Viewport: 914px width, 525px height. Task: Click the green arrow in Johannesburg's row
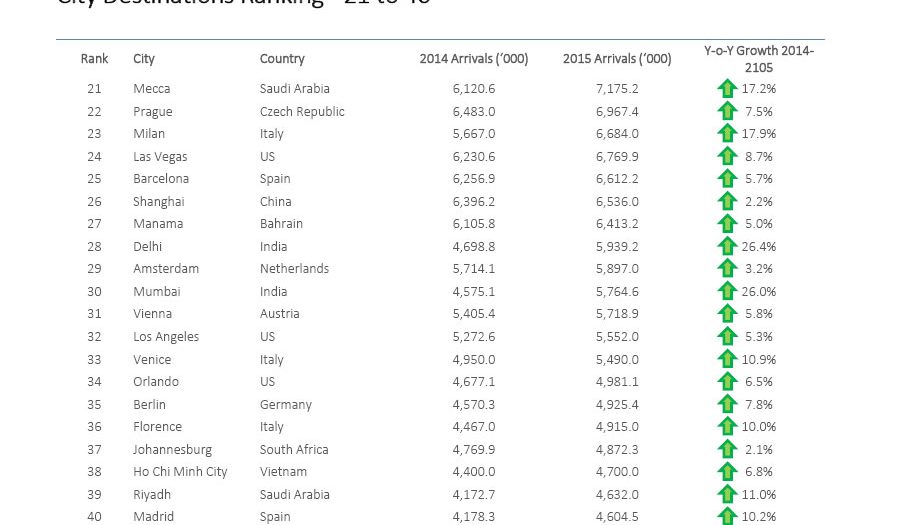[x=727, y=449]
